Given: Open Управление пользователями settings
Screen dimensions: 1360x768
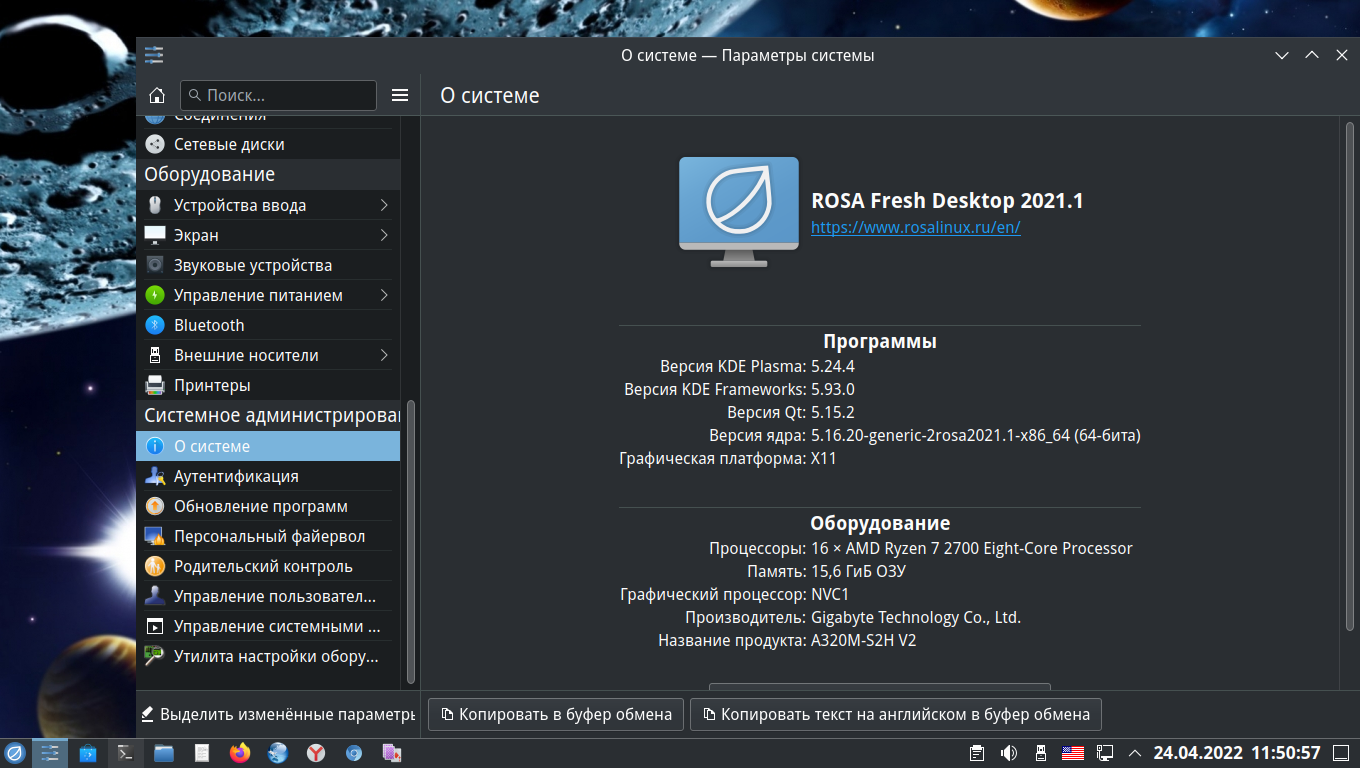Looking at the screenshot, I should [x=268, y=596].
